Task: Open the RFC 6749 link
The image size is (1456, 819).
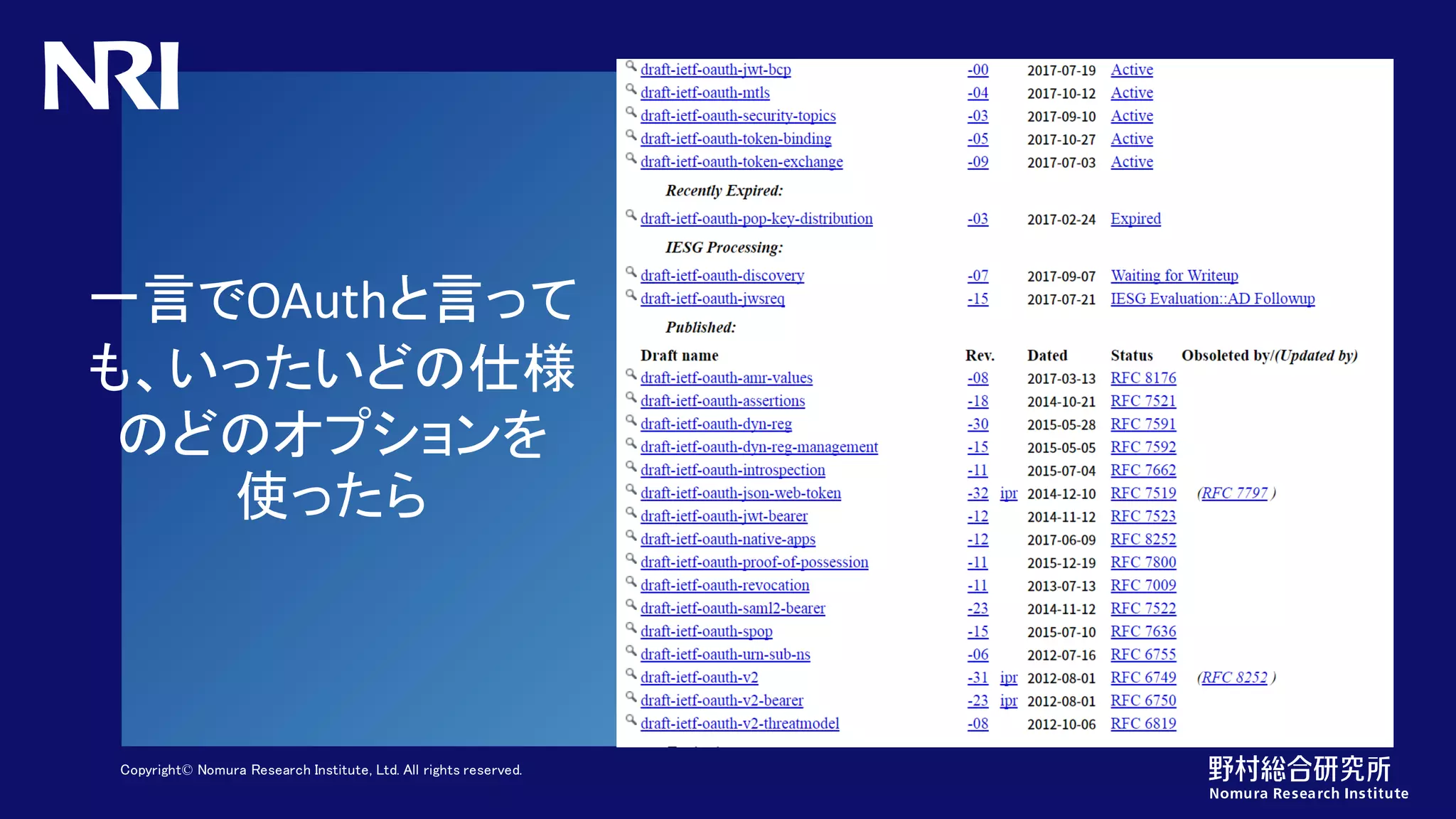Action: click(1143, 678)
